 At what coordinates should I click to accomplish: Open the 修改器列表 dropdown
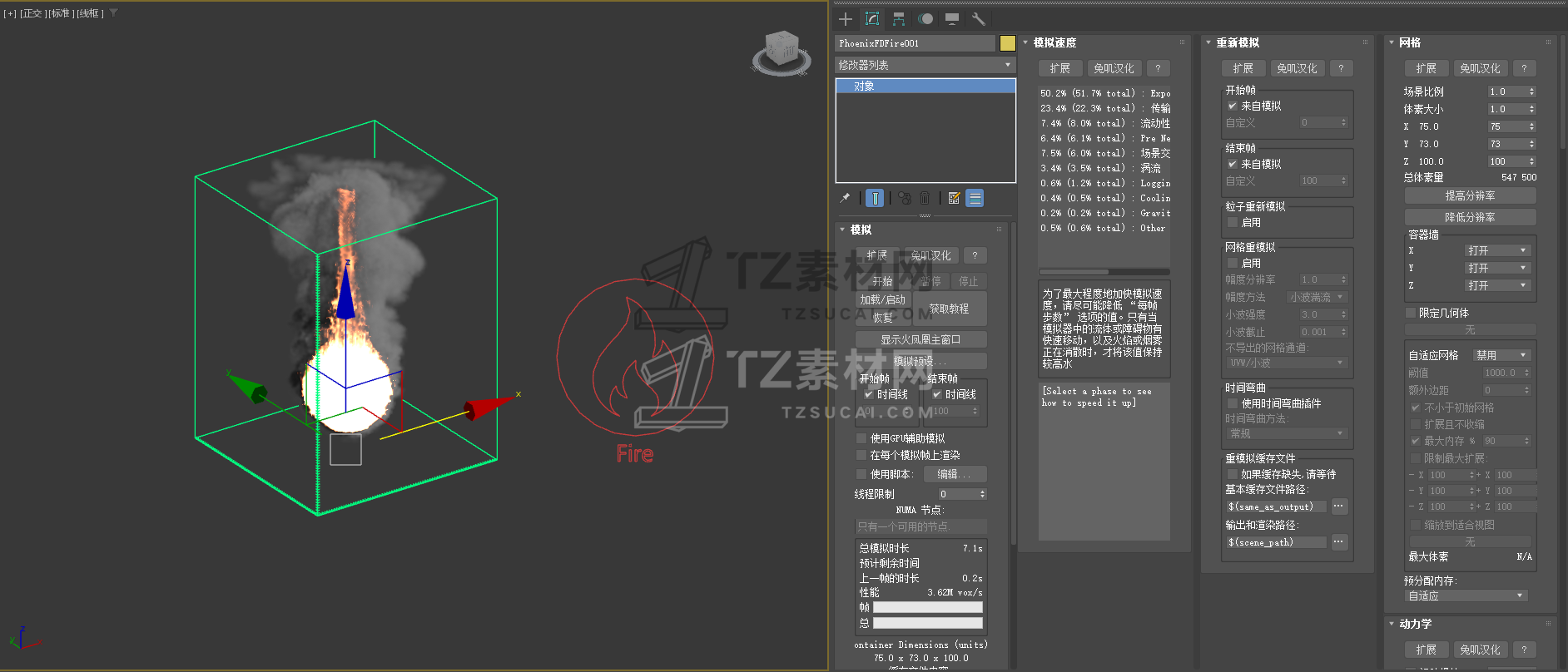pos(925,65)
